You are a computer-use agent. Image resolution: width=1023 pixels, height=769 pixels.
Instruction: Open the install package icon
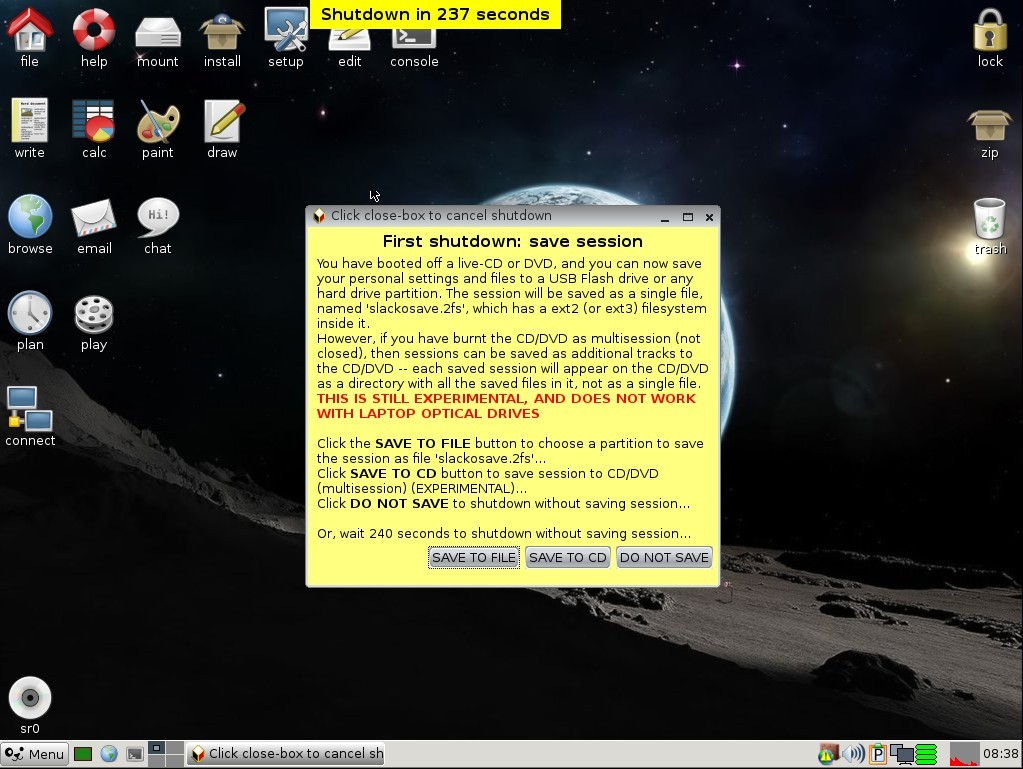click(222, 33)
